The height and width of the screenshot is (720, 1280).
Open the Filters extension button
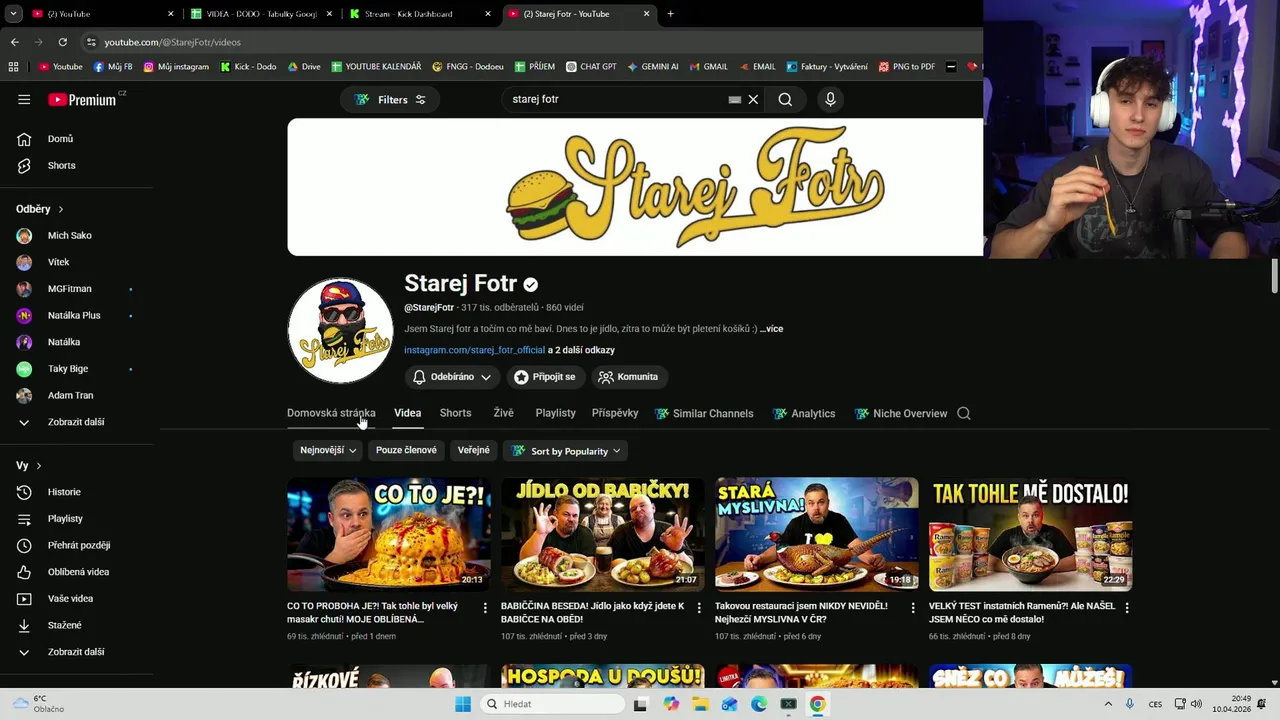390,99
